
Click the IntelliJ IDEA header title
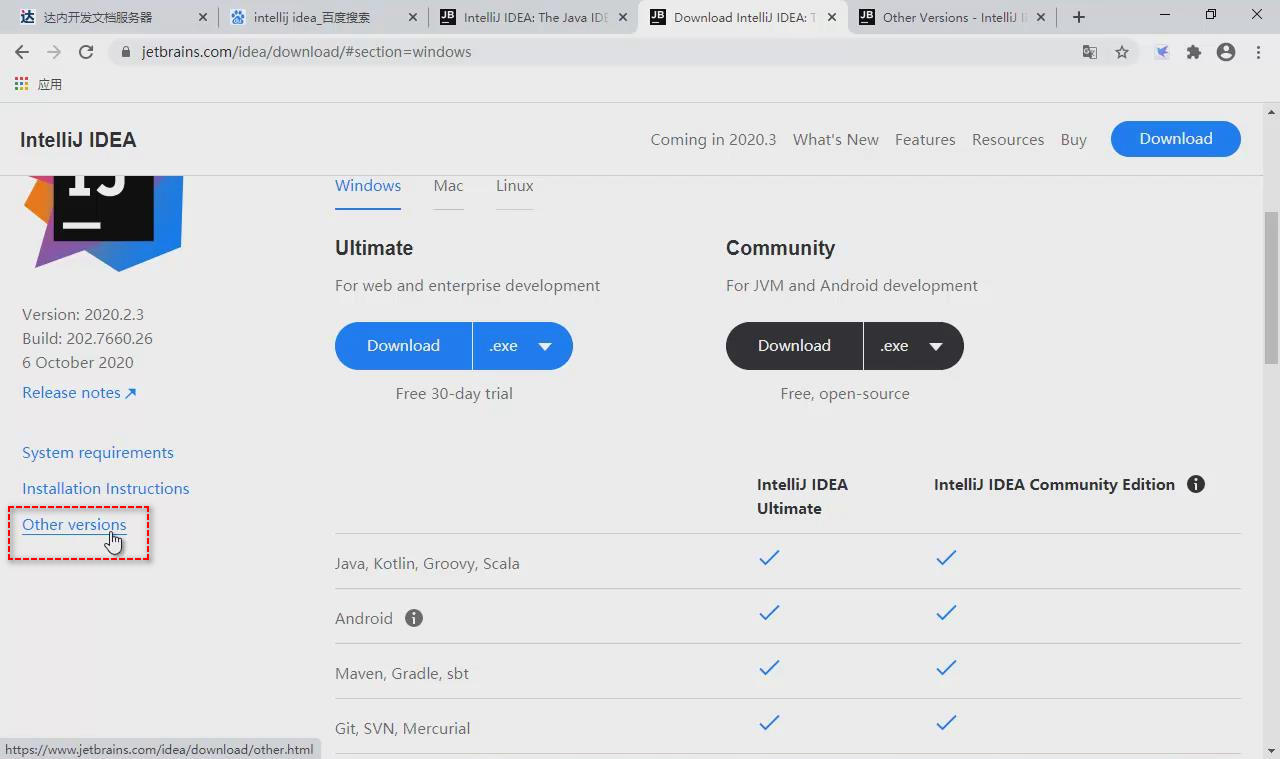(78, 140)
